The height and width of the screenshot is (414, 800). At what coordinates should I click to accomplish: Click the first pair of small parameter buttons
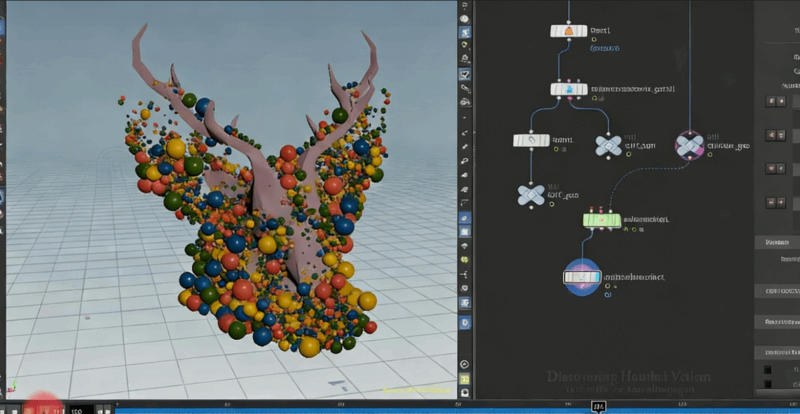777,100
